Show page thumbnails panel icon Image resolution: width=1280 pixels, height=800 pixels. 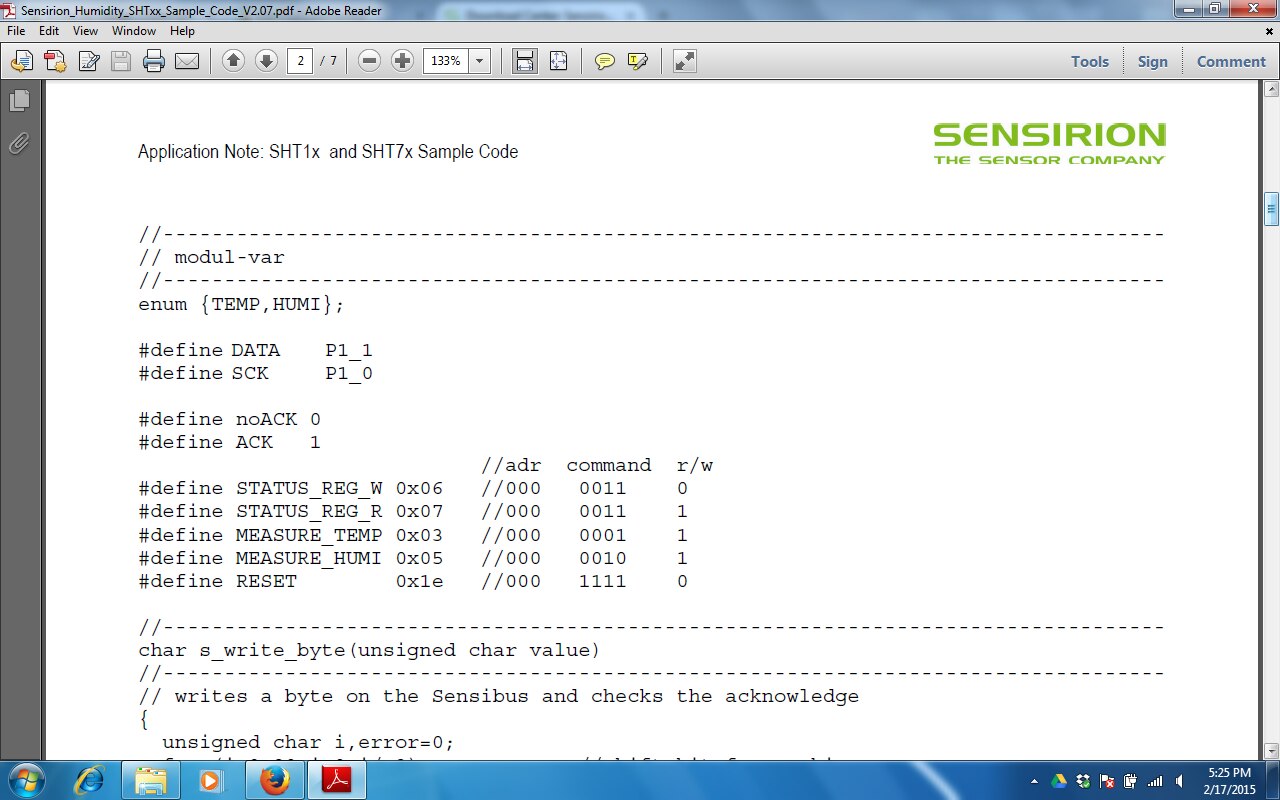point(19,101)
